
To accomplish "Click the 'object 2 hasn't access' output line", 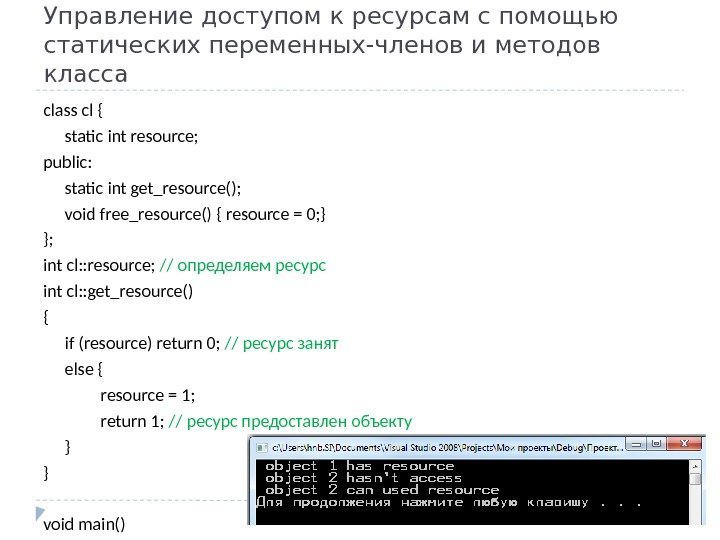I will (x=363, y=478).
